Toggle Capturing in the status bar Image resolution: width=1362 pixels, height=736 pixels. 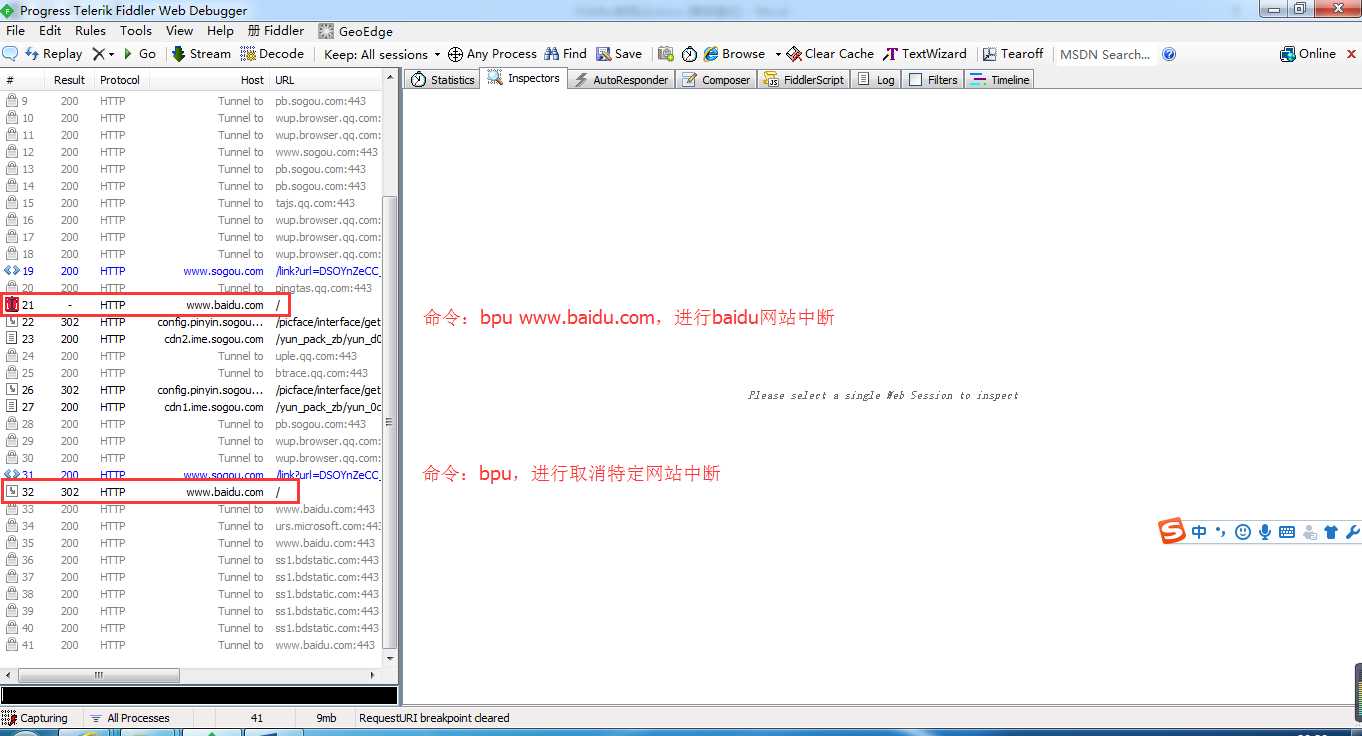(36, 718)
